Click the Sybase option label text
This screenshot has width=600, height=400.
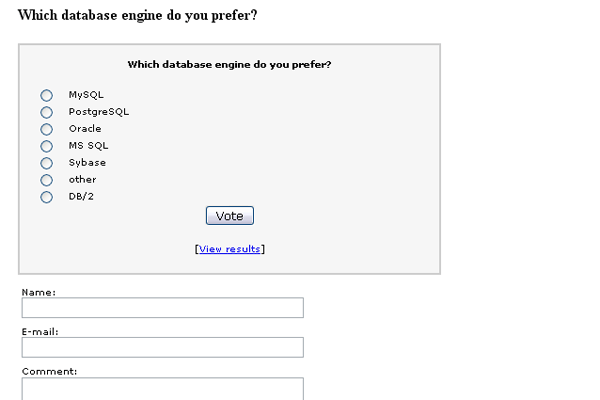tap(87, 163)
